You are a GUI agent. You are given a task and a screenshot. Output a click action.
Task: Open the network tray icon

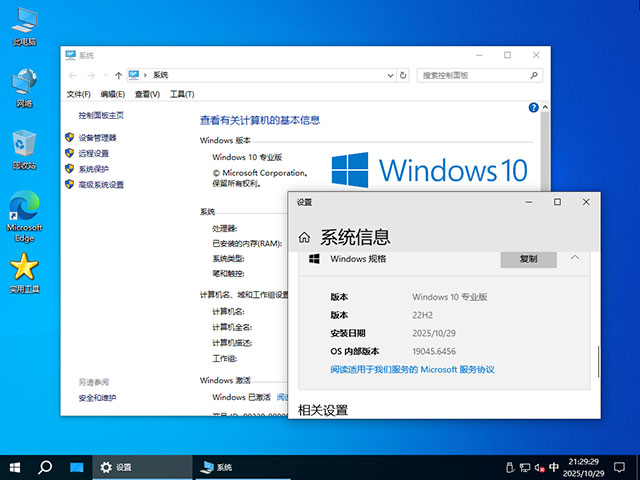point(524,467)
